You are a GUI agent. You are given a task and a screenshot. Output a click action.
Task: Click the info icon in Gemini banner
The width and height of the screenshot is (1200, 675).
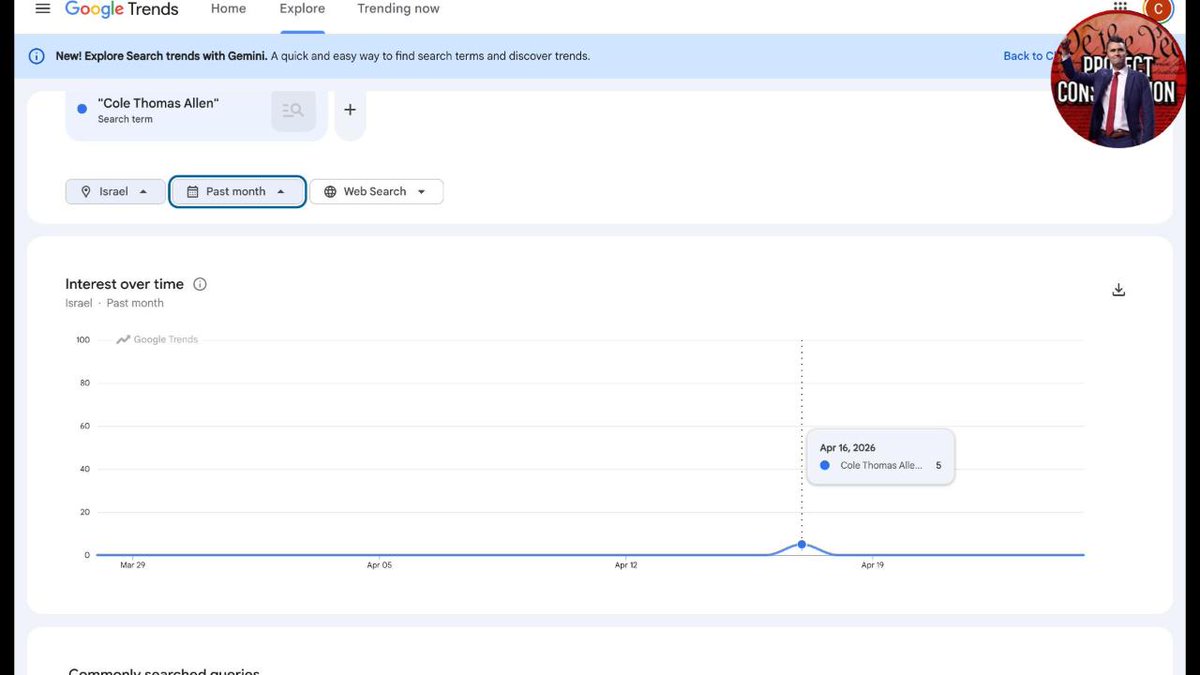coord(36,56)
